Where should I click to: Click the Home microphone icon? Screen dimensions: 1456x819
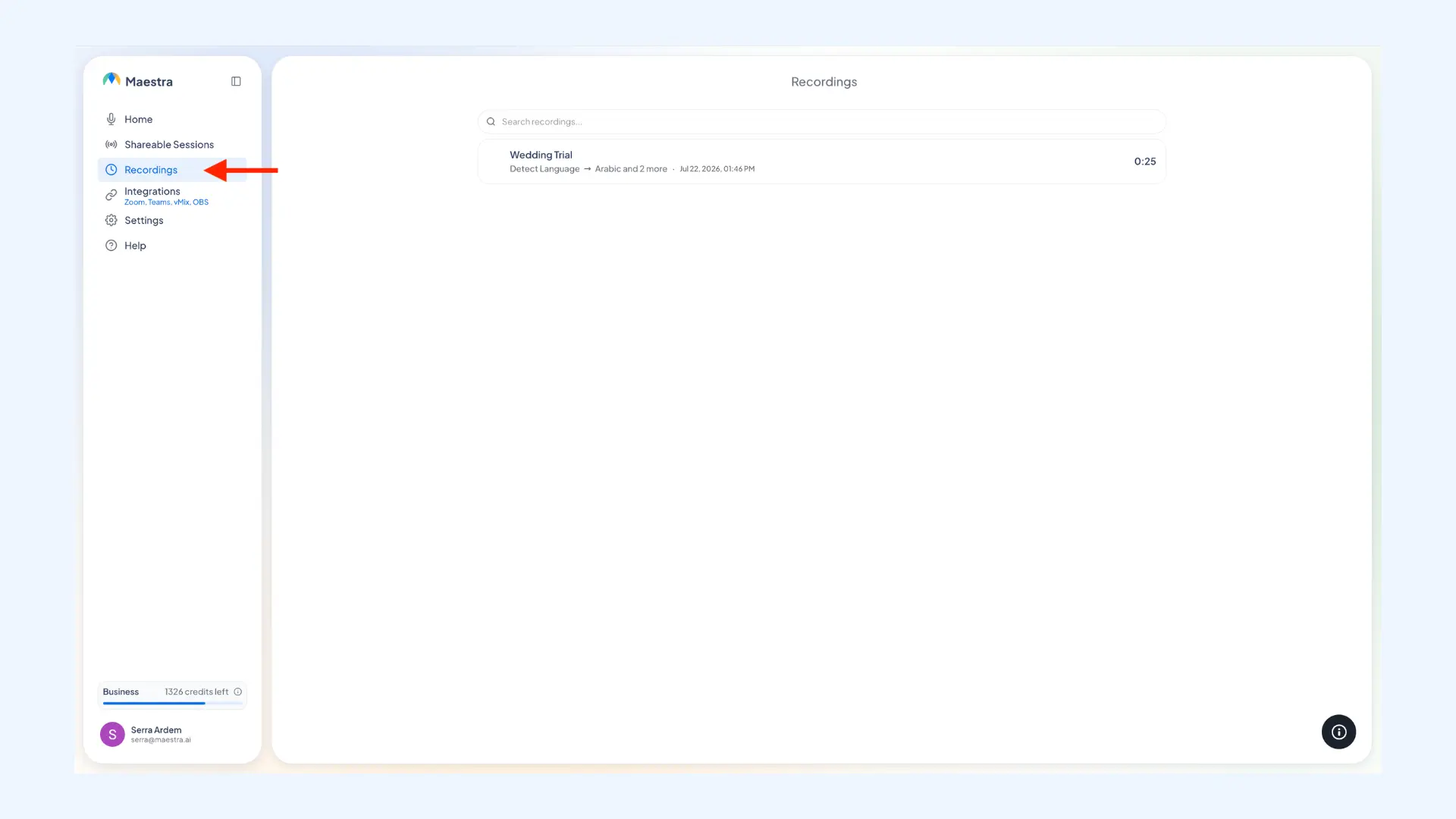(x=111, y=119)
